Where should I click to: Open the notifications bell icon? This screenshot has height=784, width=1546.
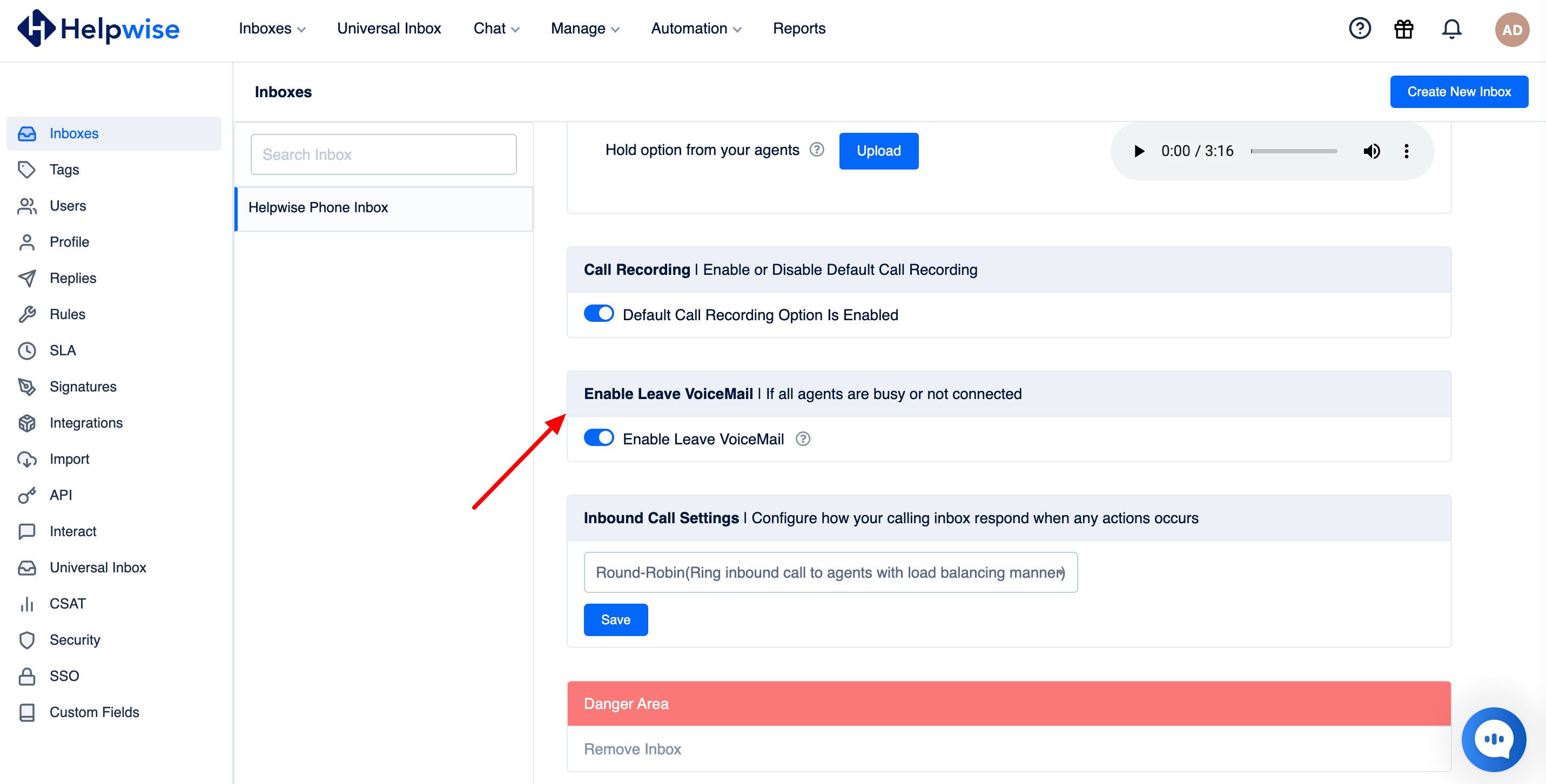(1451, 28)
